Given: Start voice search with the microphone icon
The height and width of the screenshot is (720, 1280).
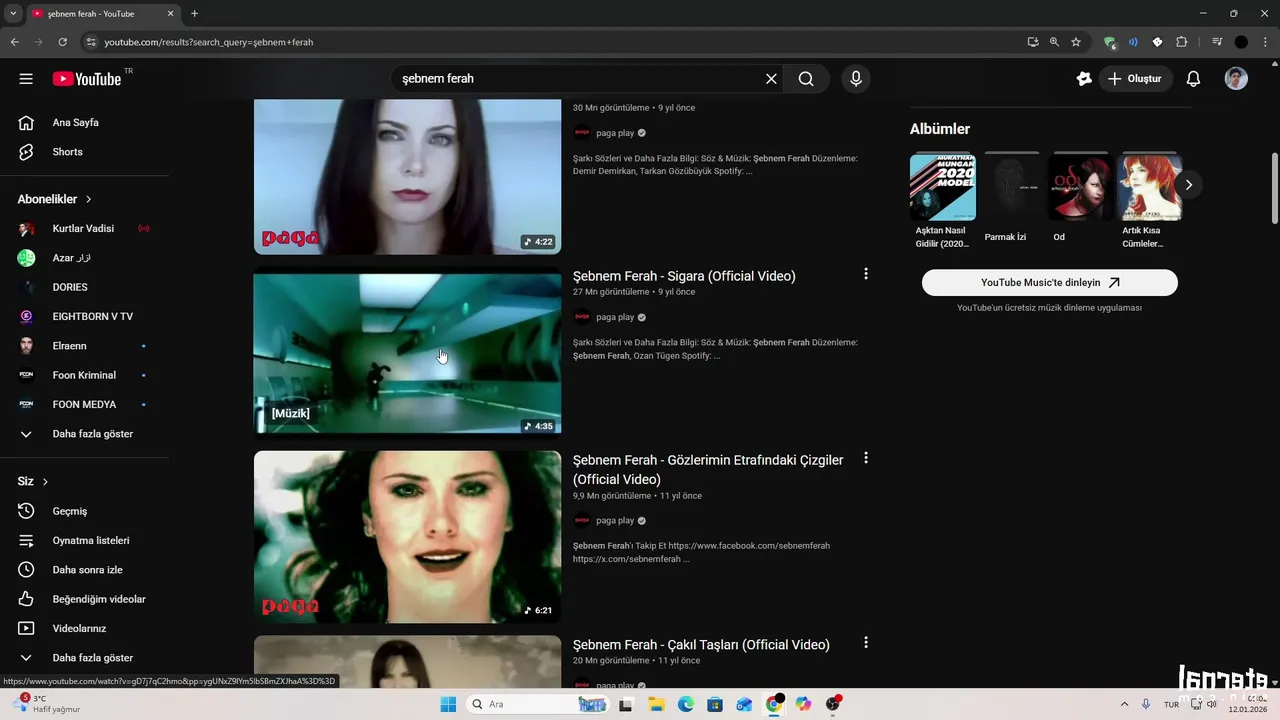Looking at the screenshot, I should tap(856, 79).
